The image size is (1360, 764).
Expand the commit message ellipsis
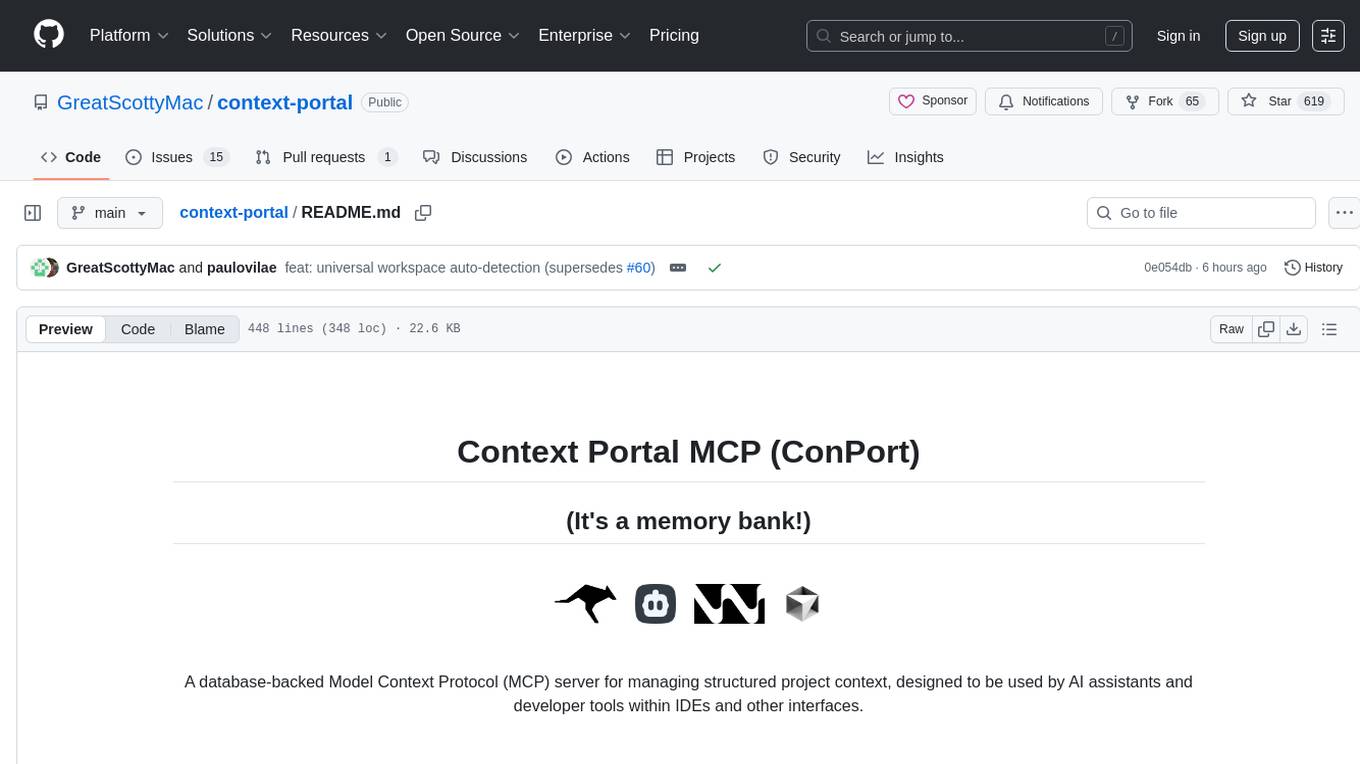[678, 268]
